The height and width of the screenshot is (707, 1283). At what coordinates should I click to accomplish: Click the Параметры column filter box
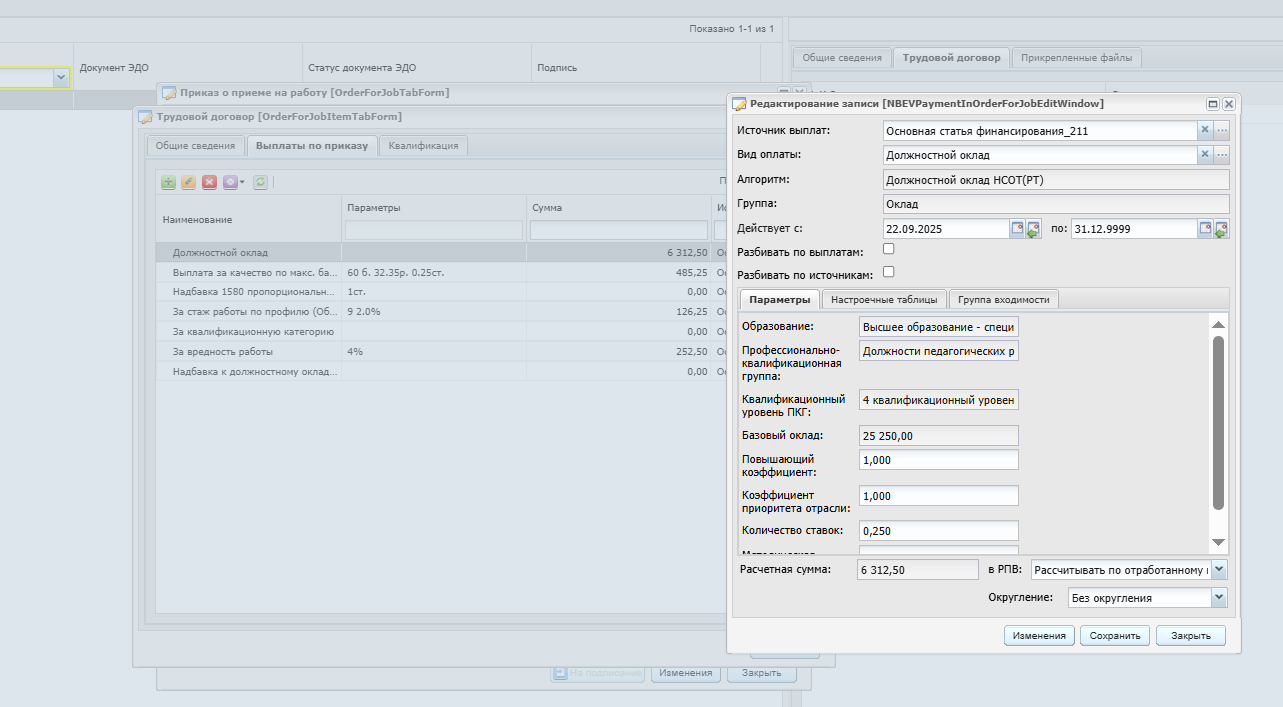pos(434,231)
